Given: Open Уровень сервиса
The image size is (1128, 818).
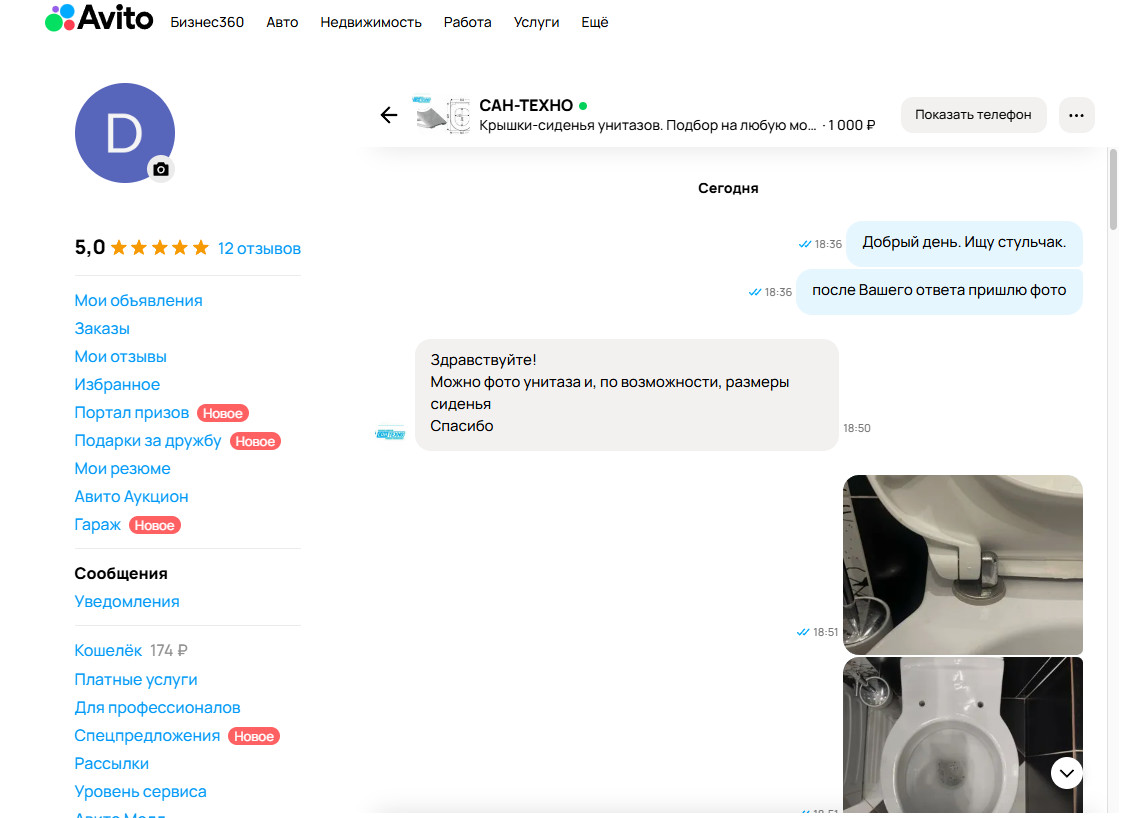Looking at the screenshot, I should point(140,792).
